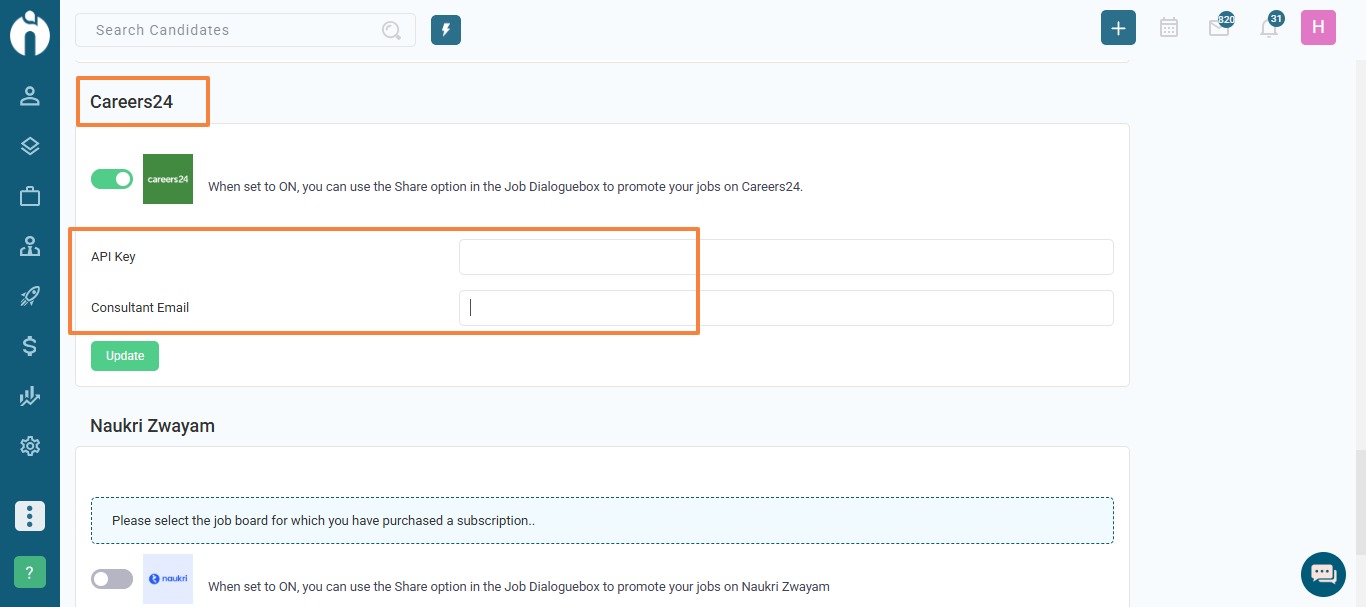This screenshot has width=1366, height=607.
Task: Click the green Update button
Action: pos(125,356)
